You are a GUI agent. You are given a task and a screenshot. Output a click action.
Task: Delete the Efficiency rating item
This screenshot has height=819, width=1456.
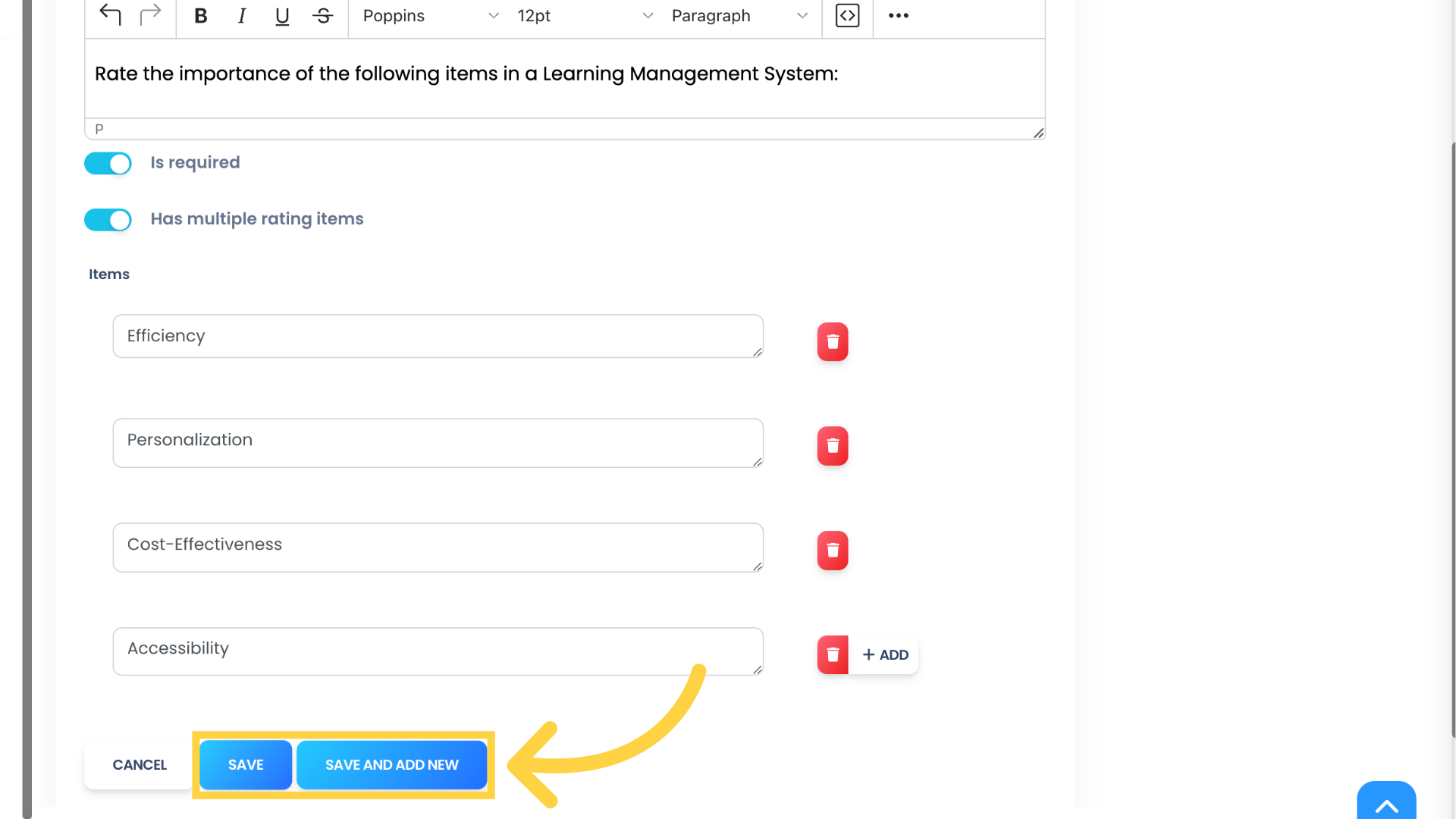(832, 341)
